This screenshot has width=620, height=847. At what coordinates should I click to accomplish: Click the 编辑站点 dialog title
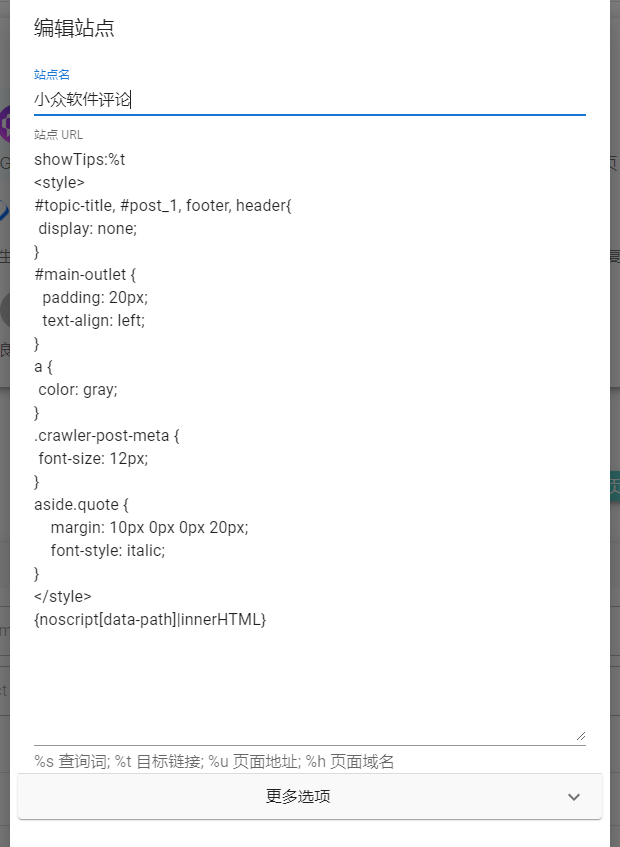coord(74,28)
